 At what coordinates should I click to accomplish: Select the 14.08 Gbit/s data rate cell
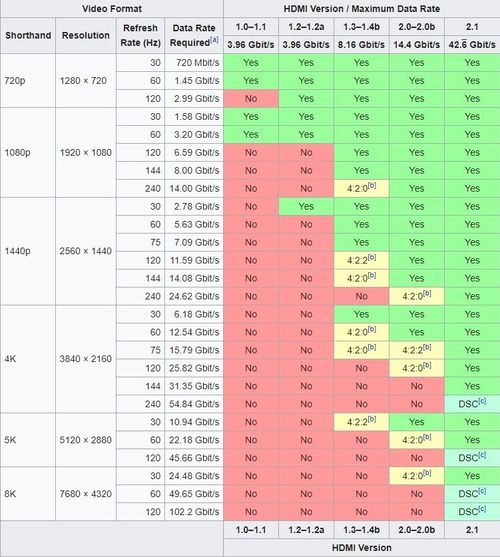click(x=194, y=278)
